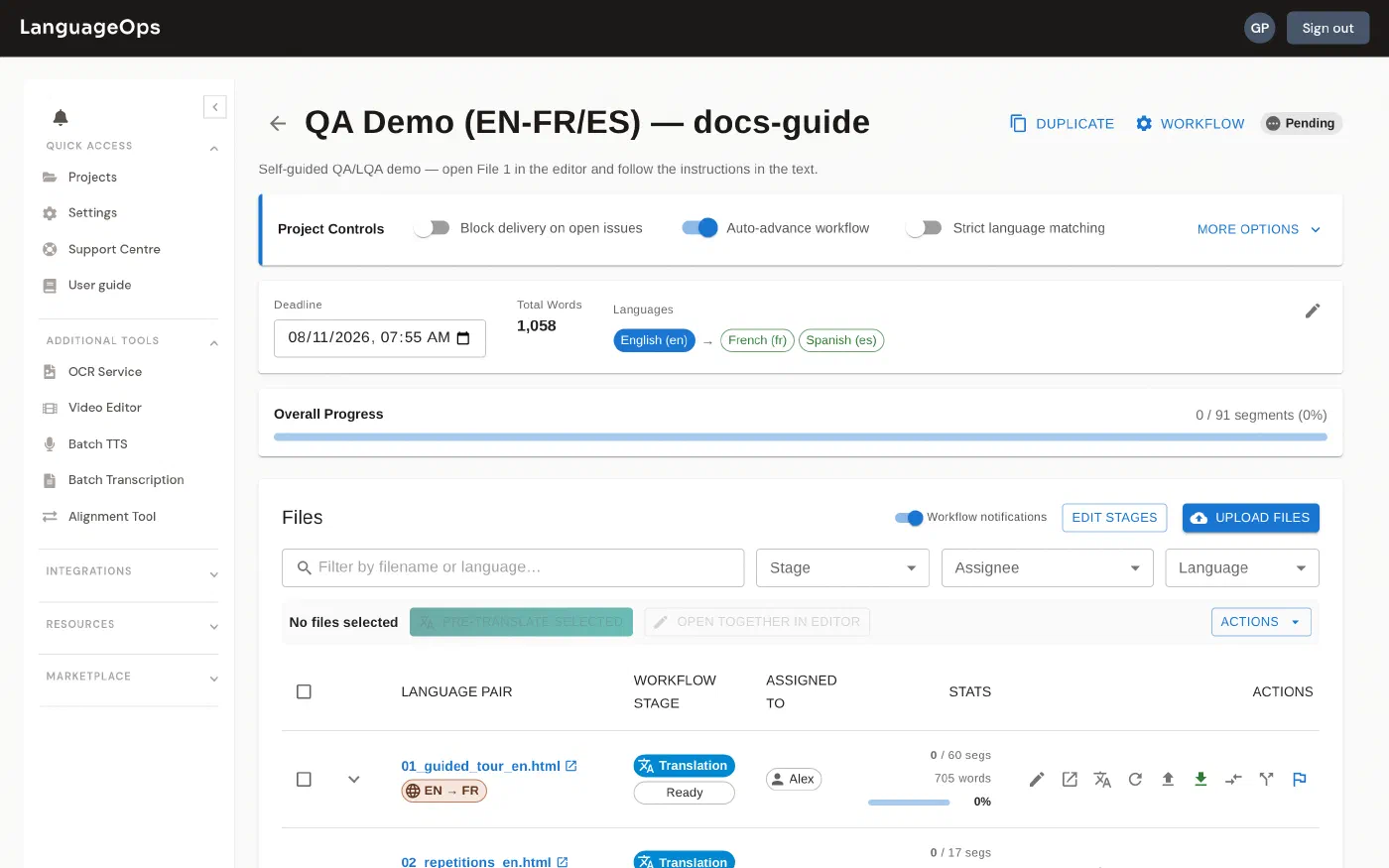Click the Overall Progress bar

801,436
